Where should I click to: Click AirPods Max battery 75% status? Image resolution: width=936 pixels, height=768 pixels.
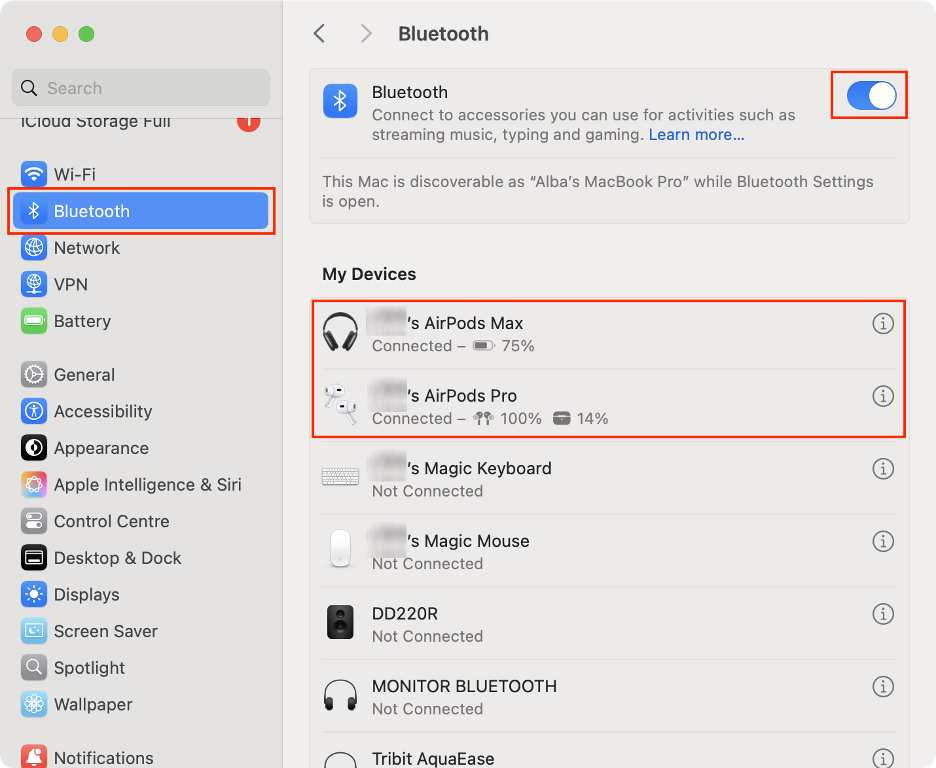coord(503,346)
